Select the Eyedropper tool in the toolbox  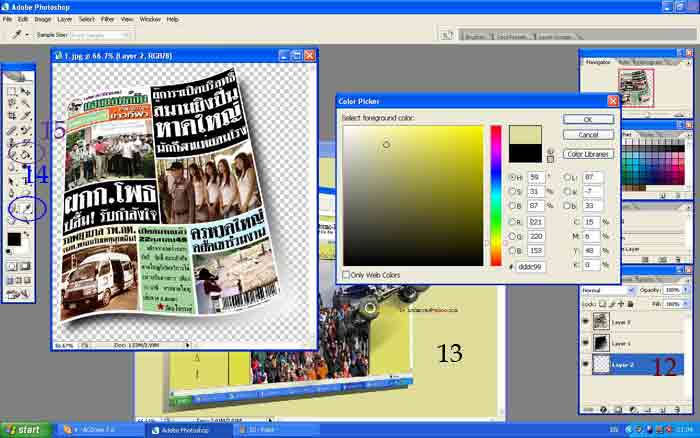(x=26, y=209)
